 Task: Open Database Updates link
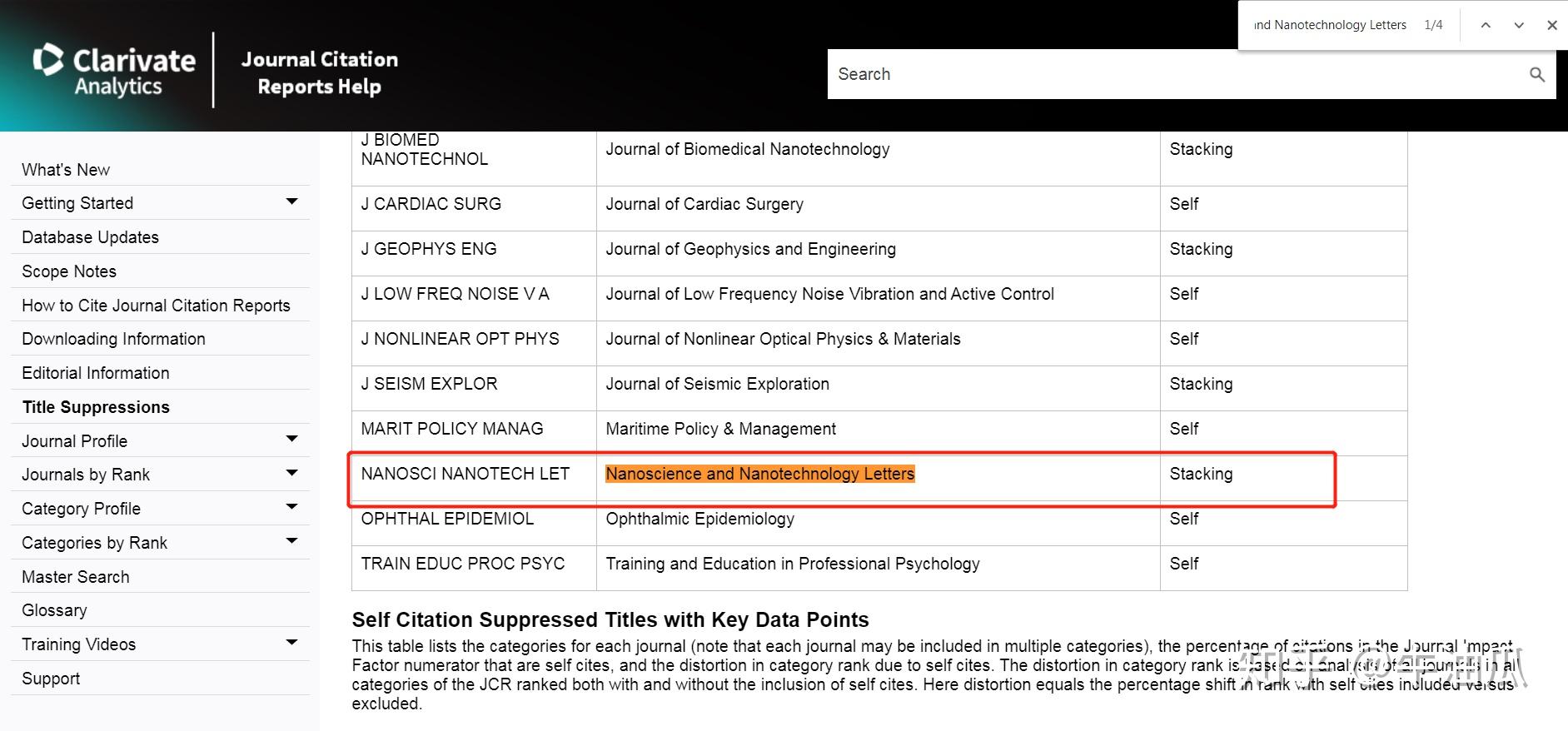[x=90, y=237]
